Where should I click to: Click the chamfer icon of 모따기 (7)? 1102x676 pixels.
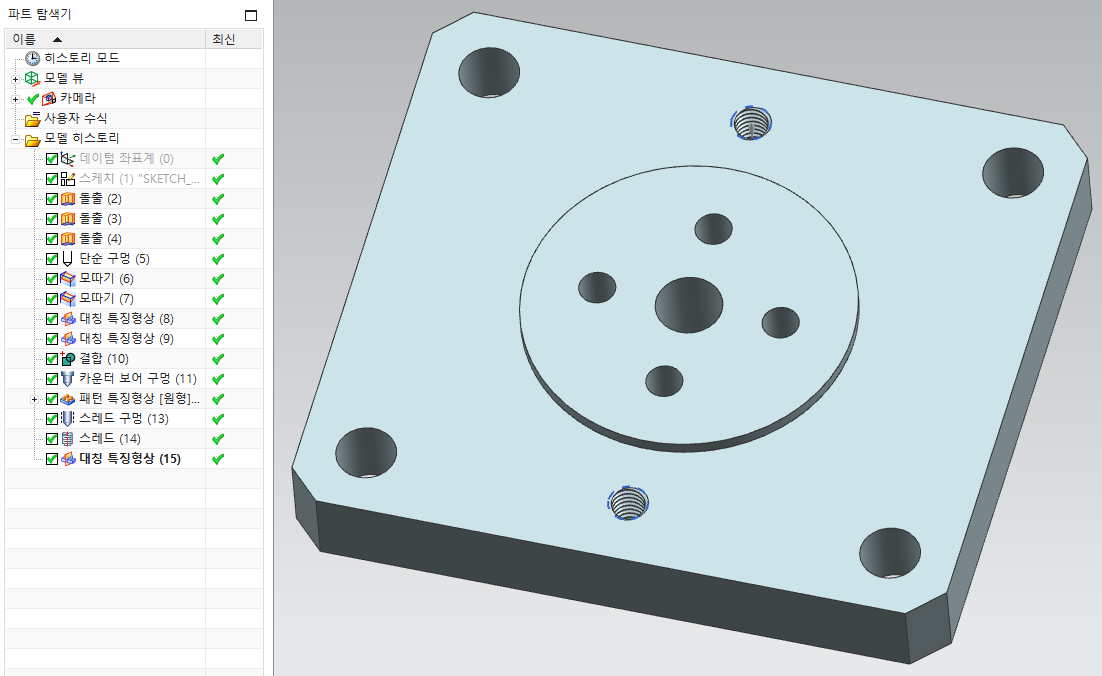tap(67, 299)
